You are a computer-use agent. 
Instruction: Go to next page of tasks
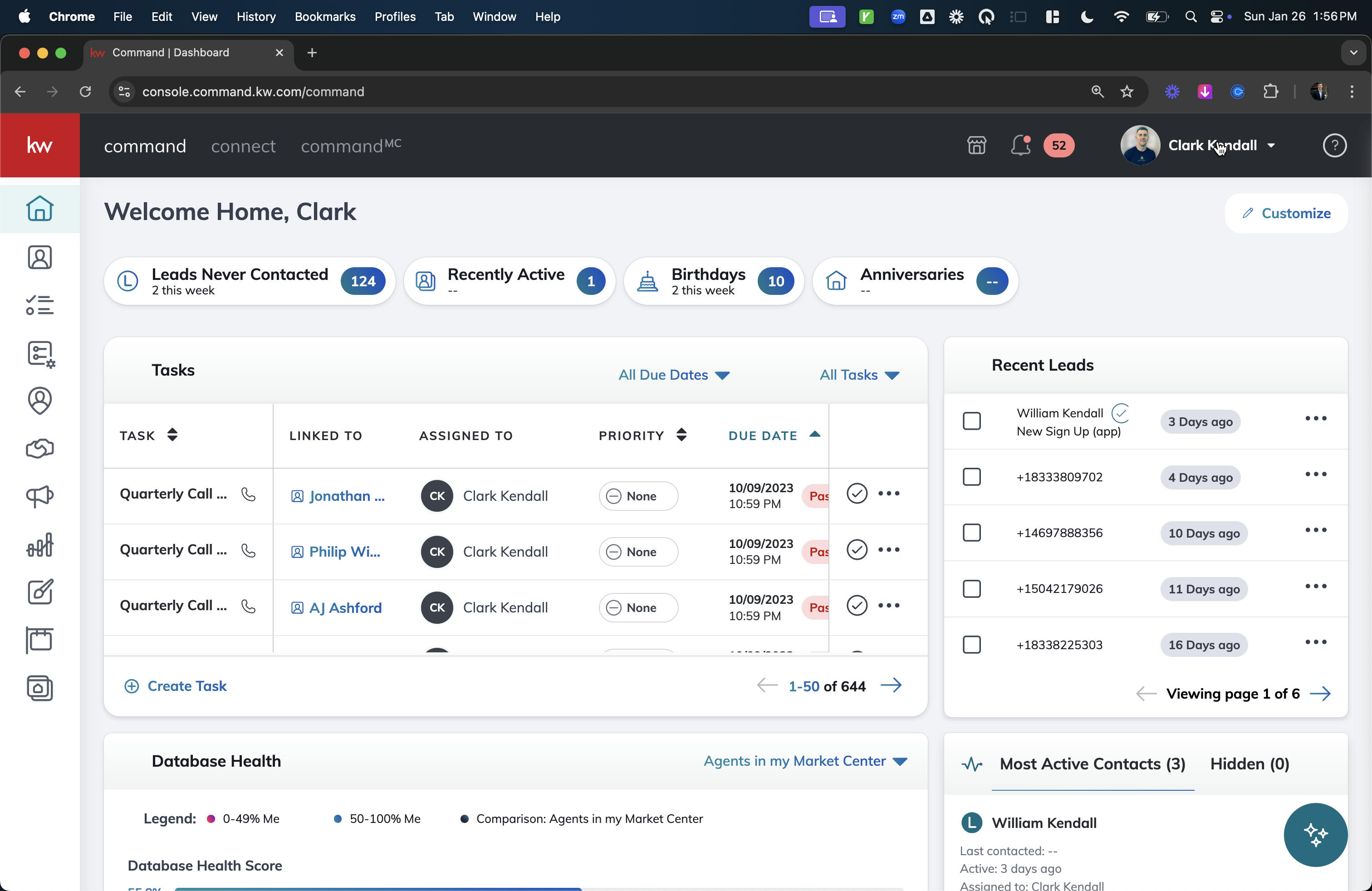(x=891, y=685)
